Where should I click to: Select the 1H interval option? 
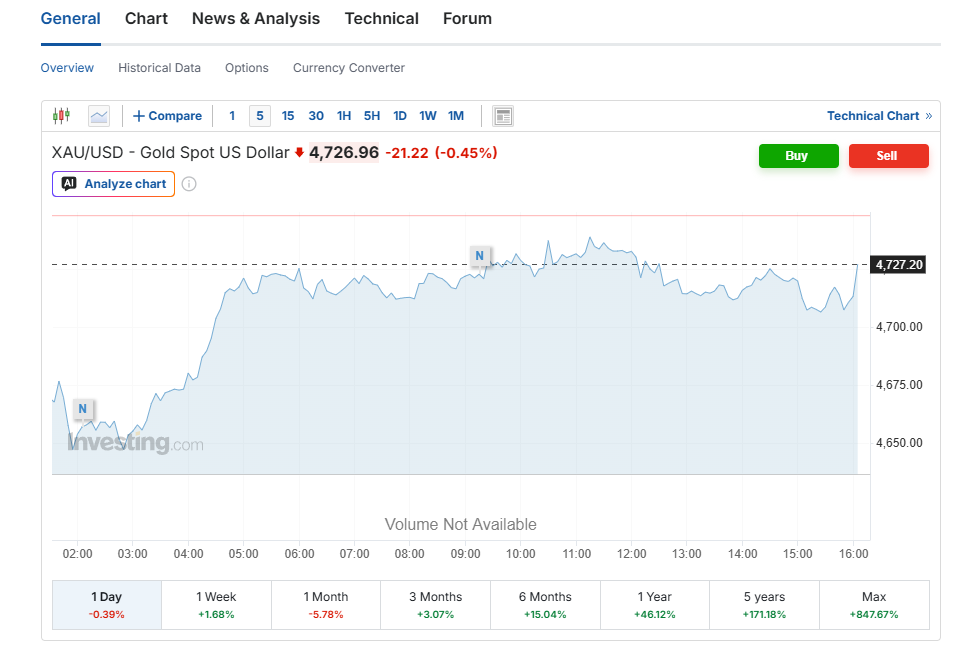(344, 116)
